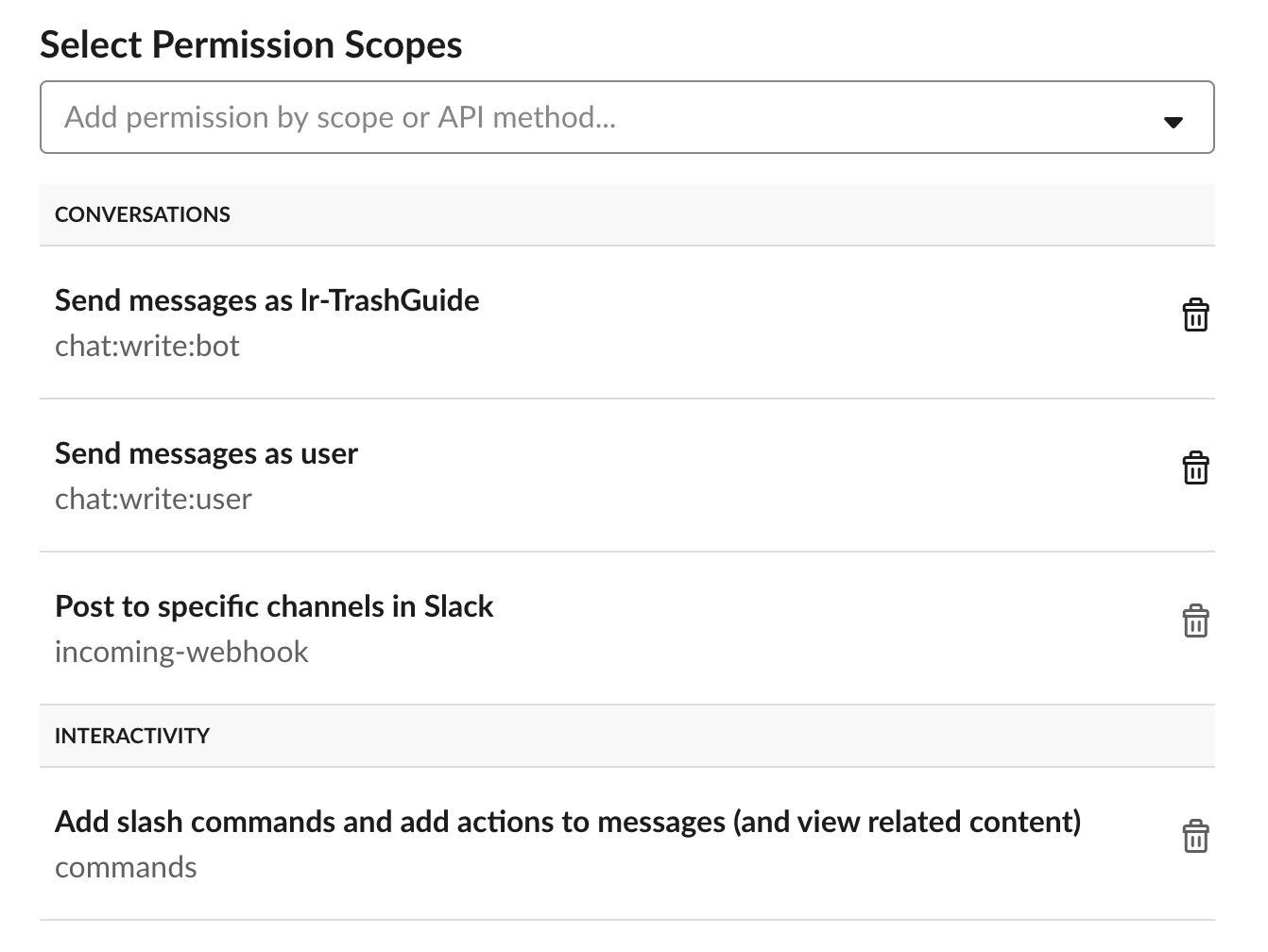
Task: Click inside the Add permission search field
Action: pyautogui.click(x=378, y=117)
